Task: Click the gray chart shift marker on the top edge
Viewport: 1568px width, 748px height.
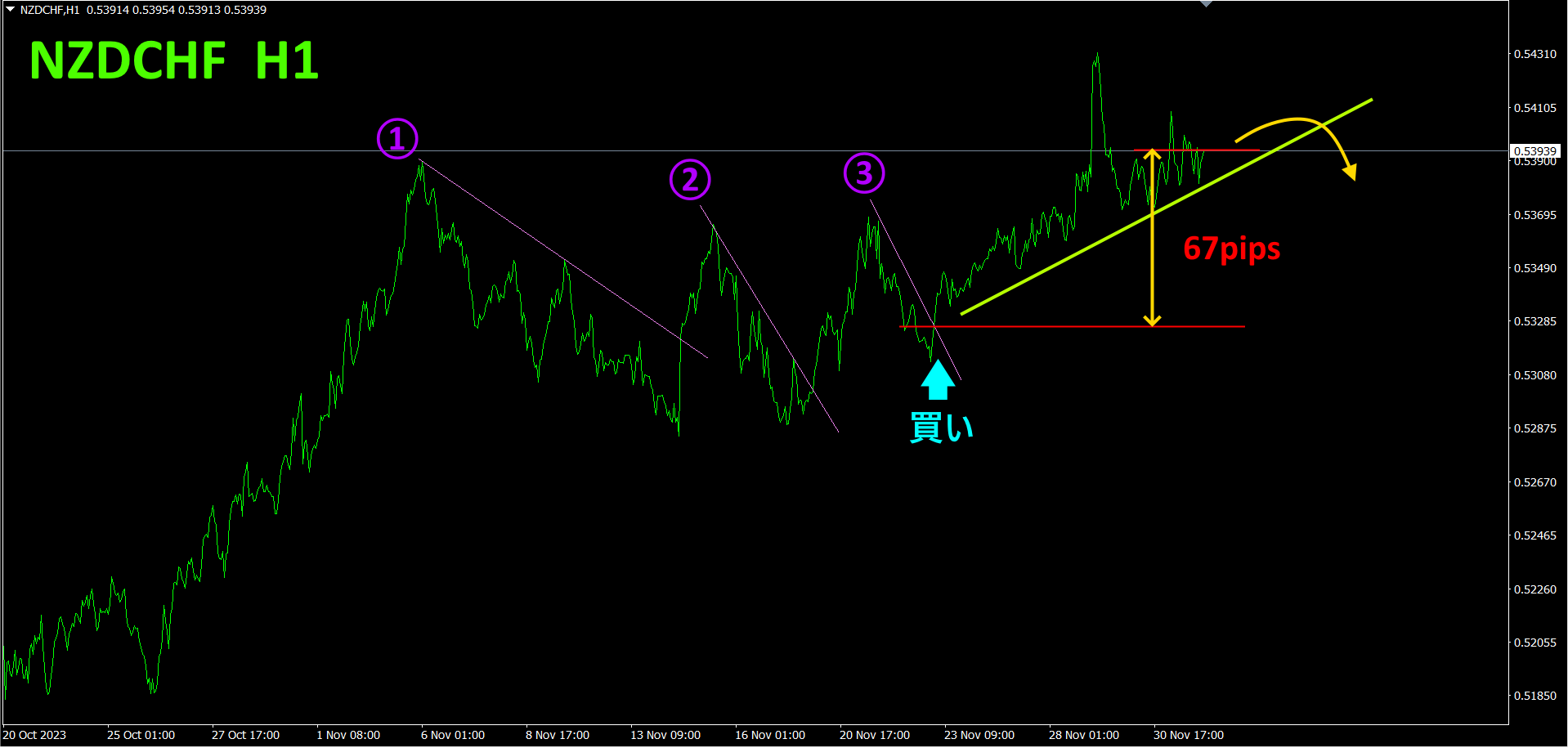Action: click(x=1206, y=4)
